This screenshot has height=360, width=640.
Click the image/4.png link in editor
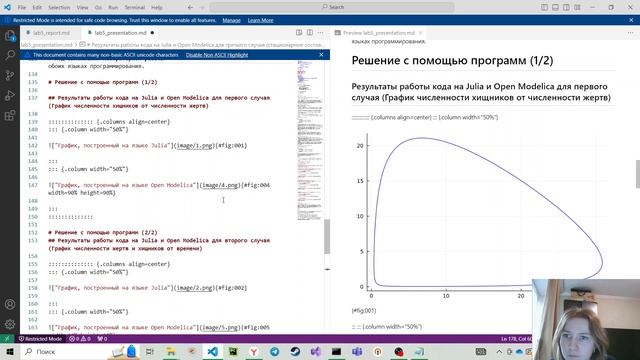pos(220,185)
